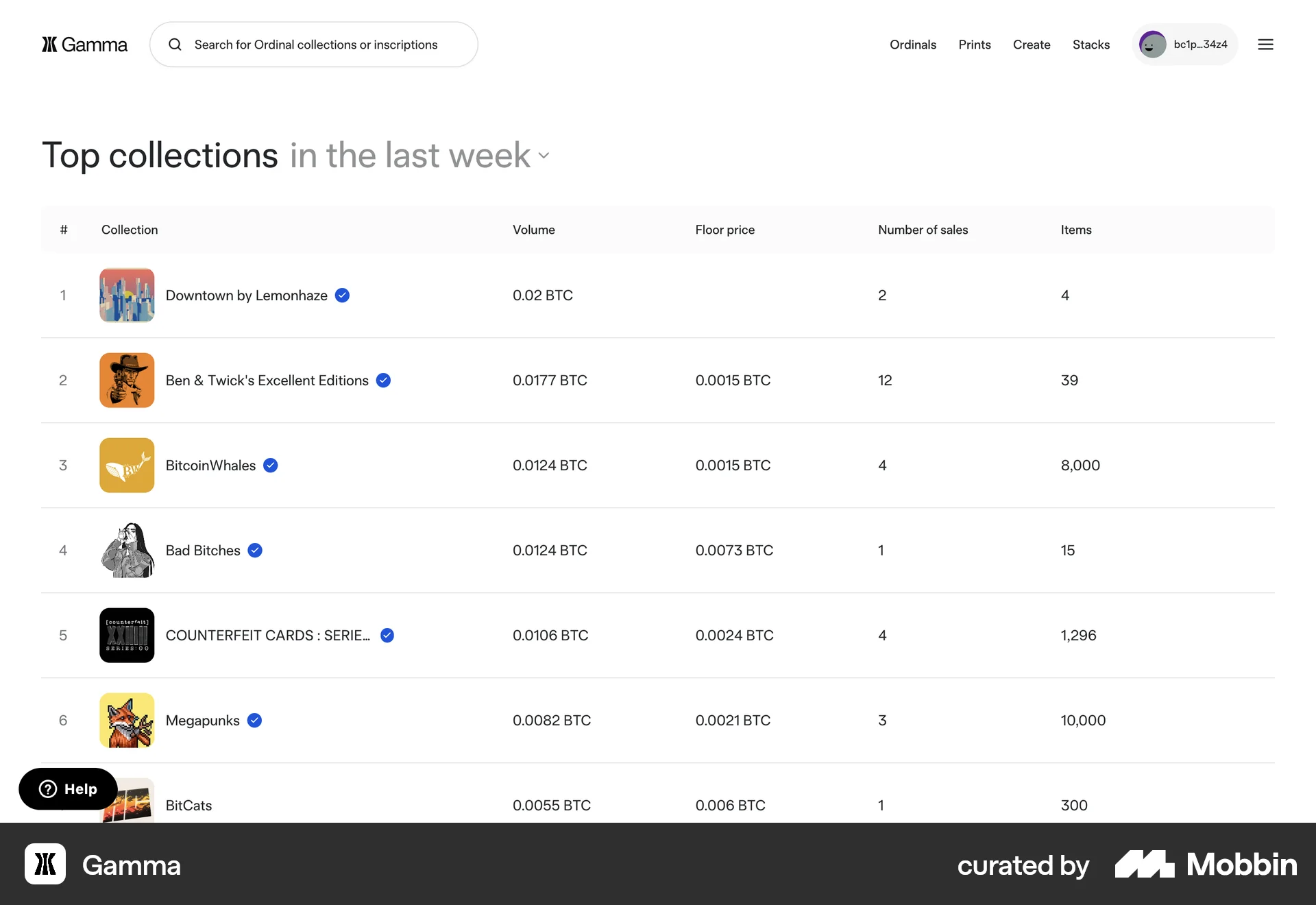Screen dimensions: 1316x905
Task: Click verified badge next to BitcoinWhales
Action: 271,466
